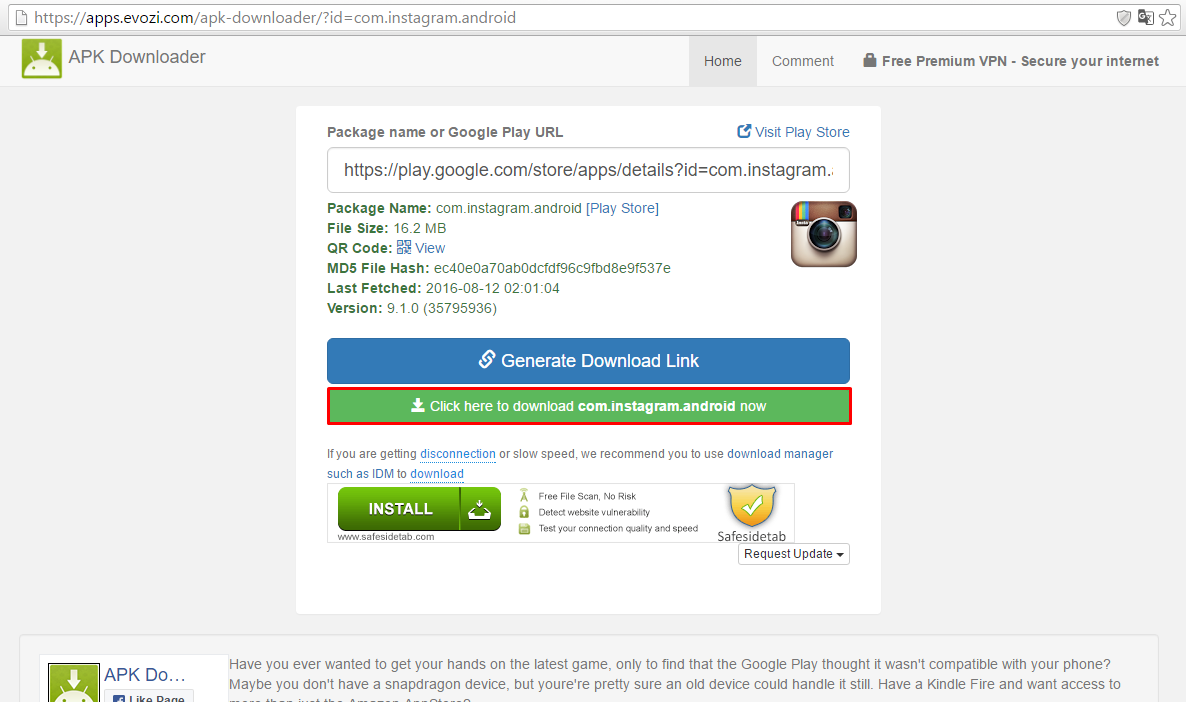The width and height of the screenshot is (1186, 702).
Task: Click the APK Do... Facebook page title
Action: coord(144,674)
